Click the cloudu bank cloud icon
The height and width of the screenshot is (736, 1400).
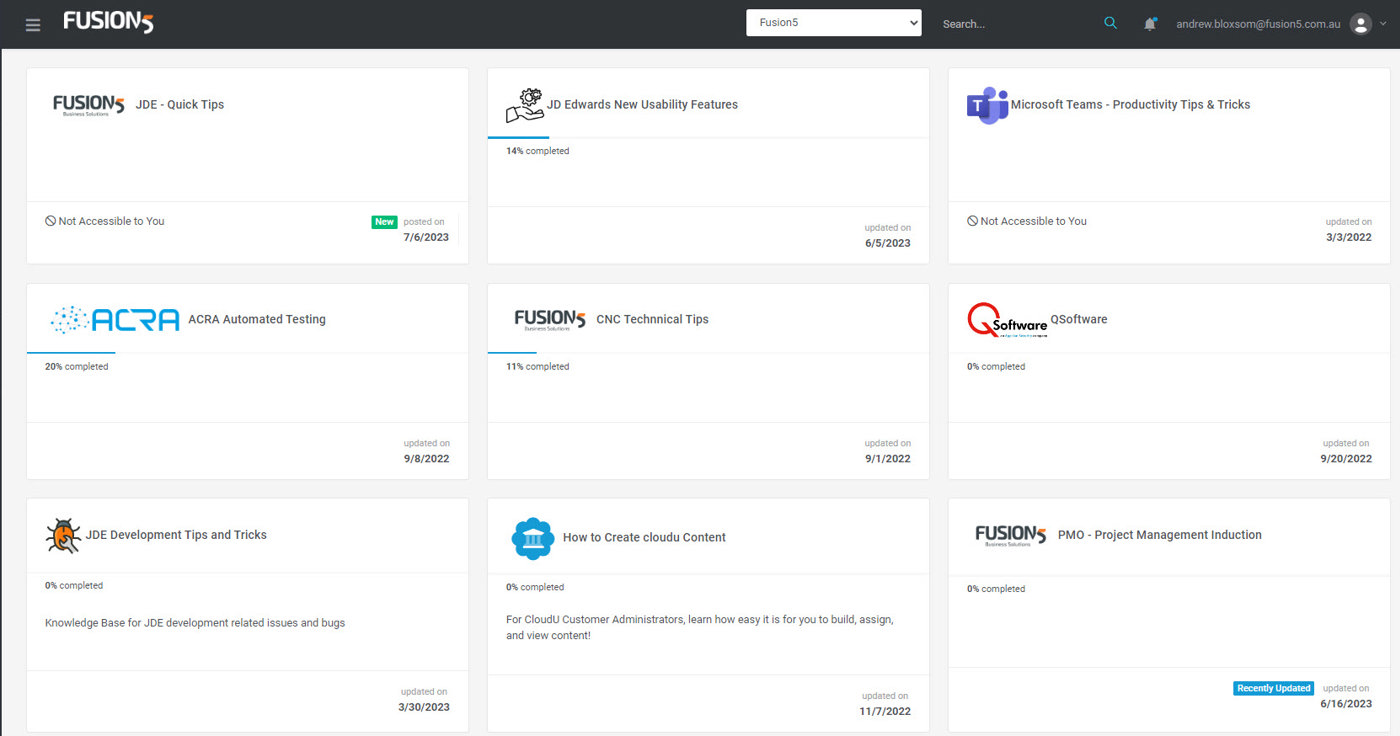[532, 538]
